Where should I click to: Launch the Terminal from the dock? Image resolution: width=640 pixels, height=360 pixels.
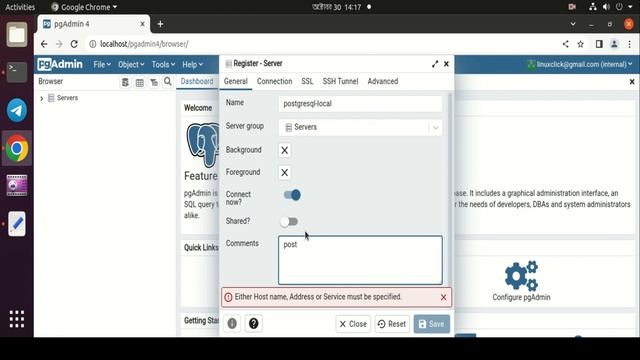17,72
